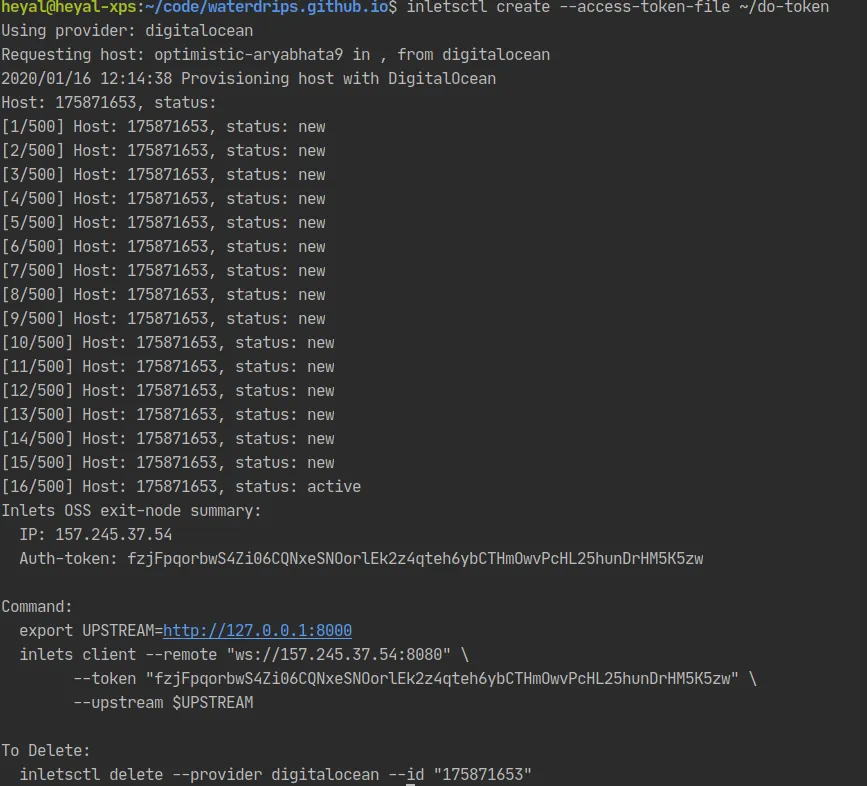Image resolution: width=867 pixels, height=786 pixels.
Task: Click the [13/500] status new line
Action: [168, 415]
